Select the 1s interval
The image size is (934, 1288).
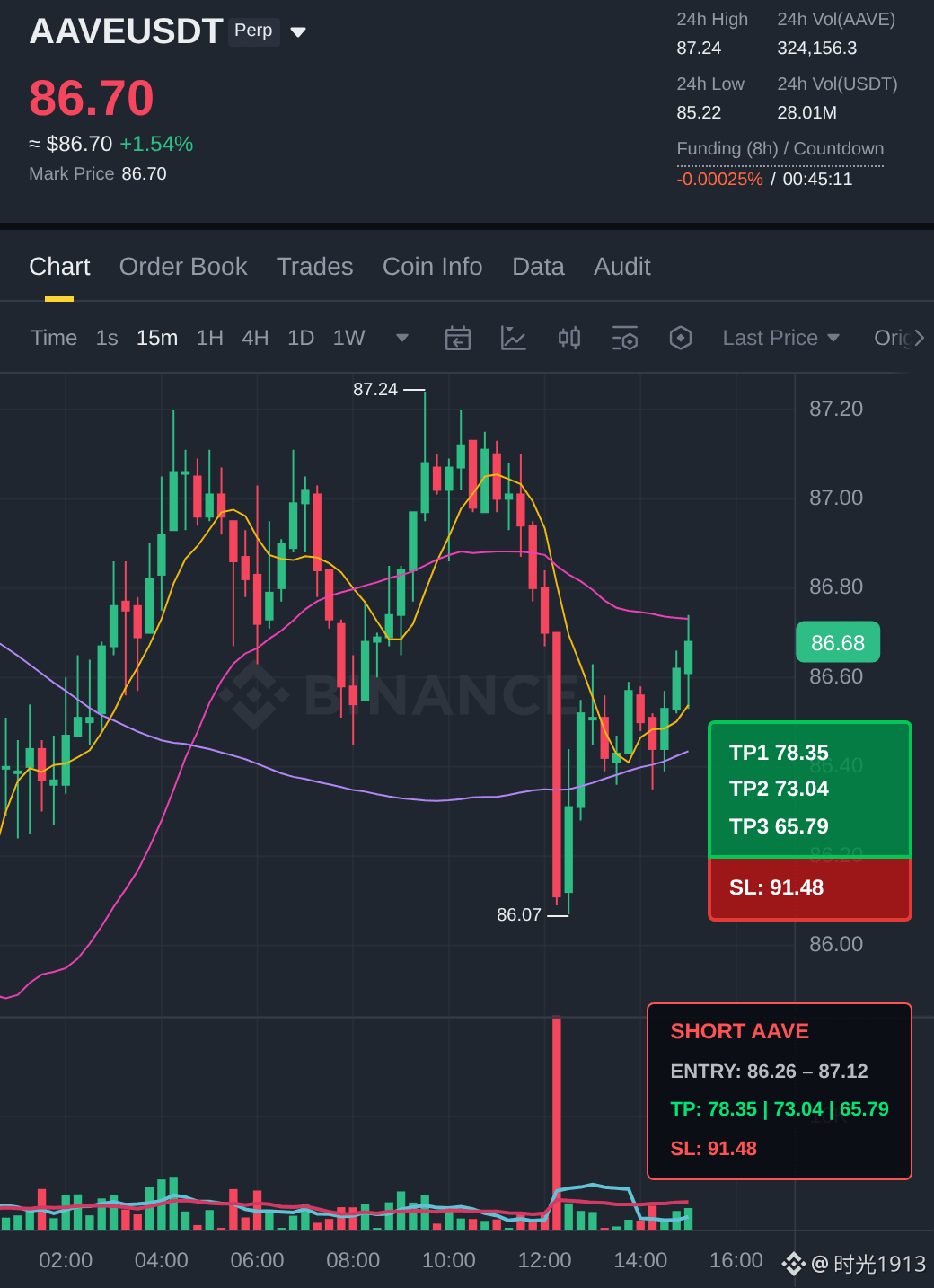click(x=107, y=338)
